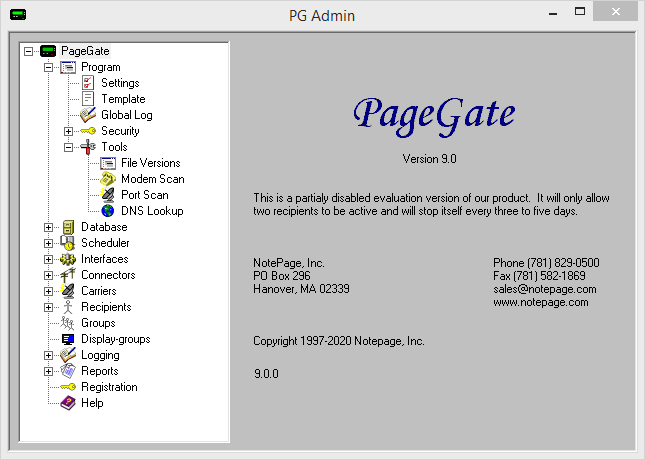Click the Groups people icon
The width and height of the screenshot is (645, 460).
point(67,323)
